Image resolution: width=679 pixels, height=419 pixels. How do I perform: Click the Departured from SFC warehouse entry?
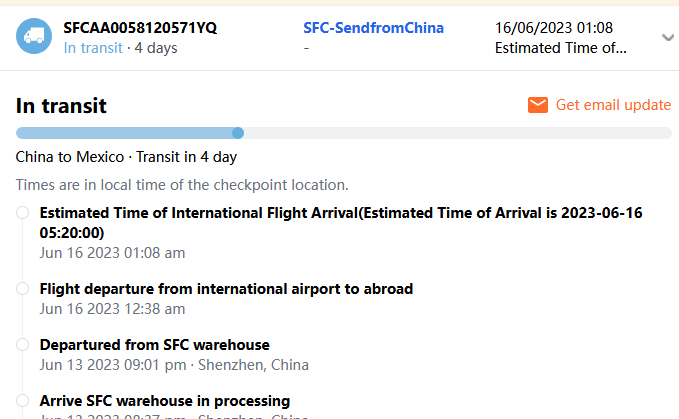pyautogui.click(x=155, y=345)
